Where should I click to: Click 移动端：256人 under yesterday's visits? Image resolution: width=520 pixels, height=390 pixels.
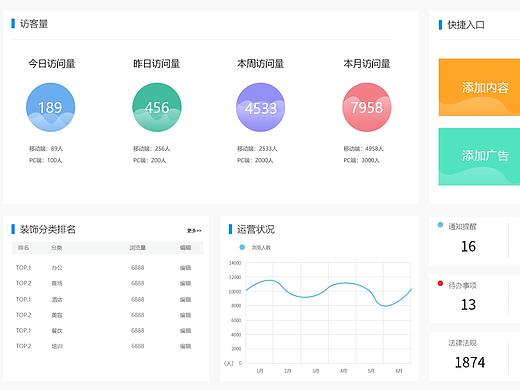pyautogui.click(x=152, y=149)
